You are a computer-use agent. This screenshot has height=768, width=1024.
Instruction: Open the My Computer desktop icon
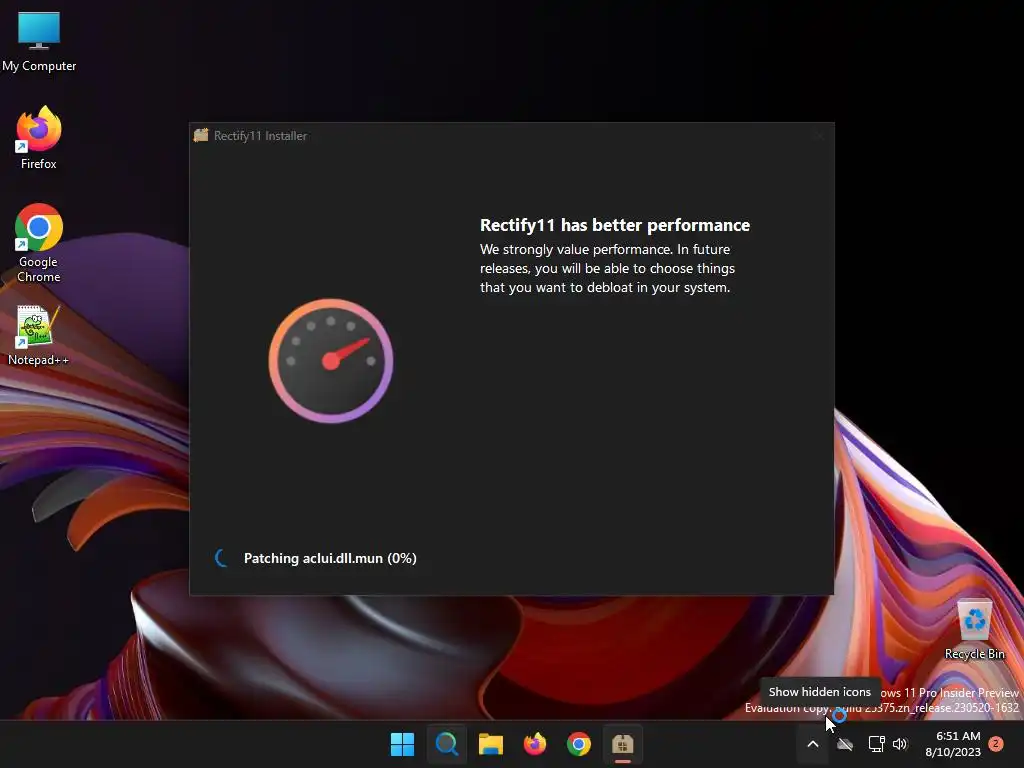(39, 41)
